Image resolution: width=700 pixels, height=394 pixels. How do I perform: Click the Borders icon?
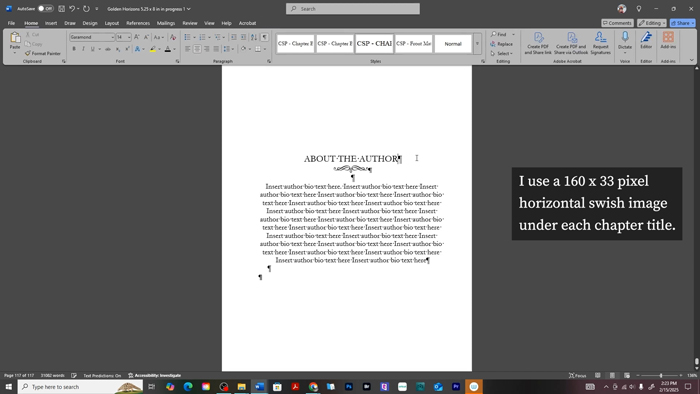click(258, 49)
